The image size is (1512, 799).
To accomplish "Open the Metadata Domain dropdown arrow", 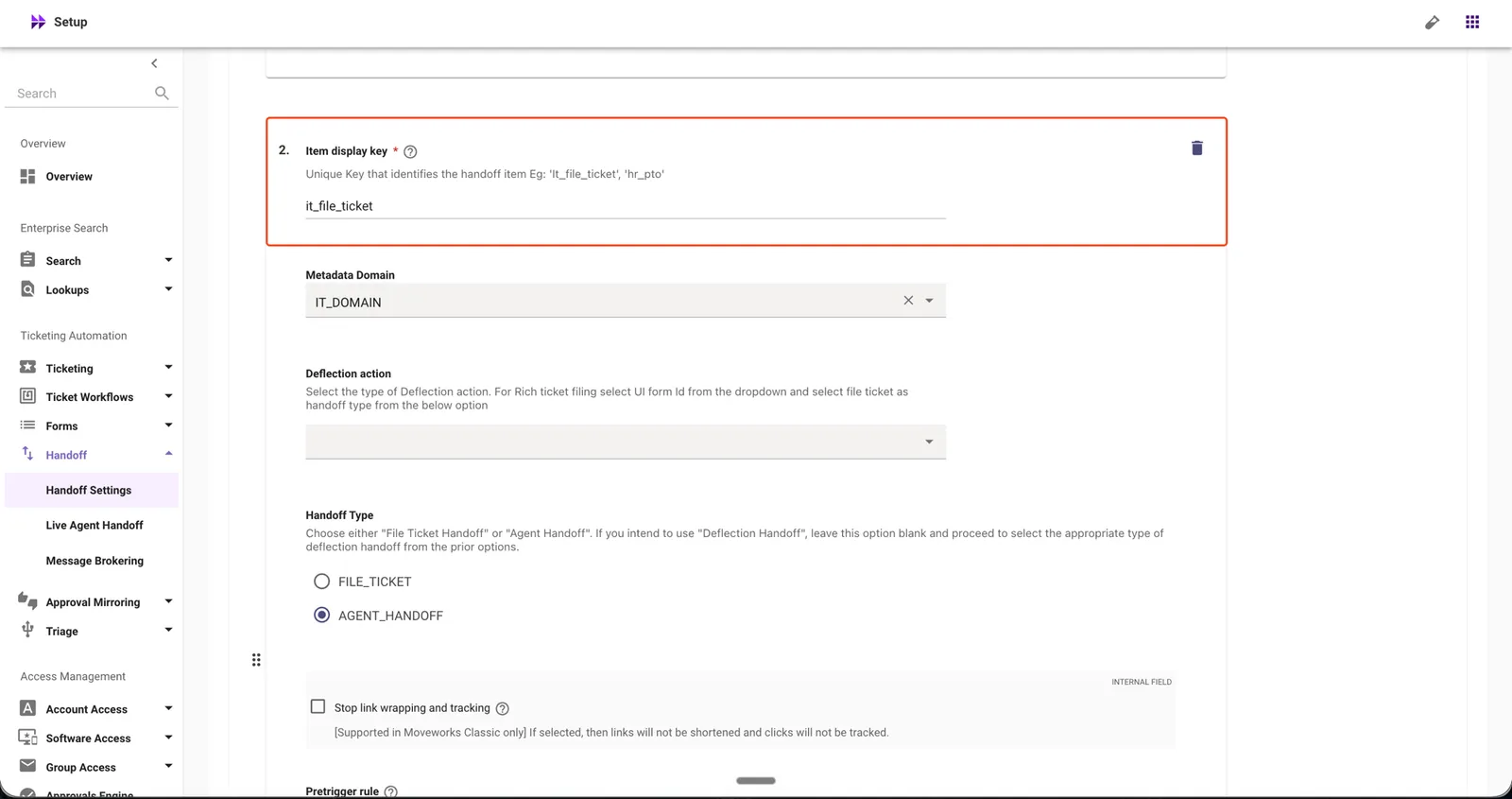I will click(929, 301).
